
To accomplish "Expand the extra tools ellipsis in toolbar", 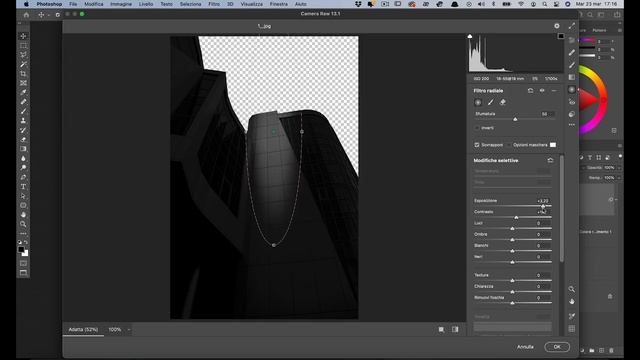I will [x=23, y=234].
